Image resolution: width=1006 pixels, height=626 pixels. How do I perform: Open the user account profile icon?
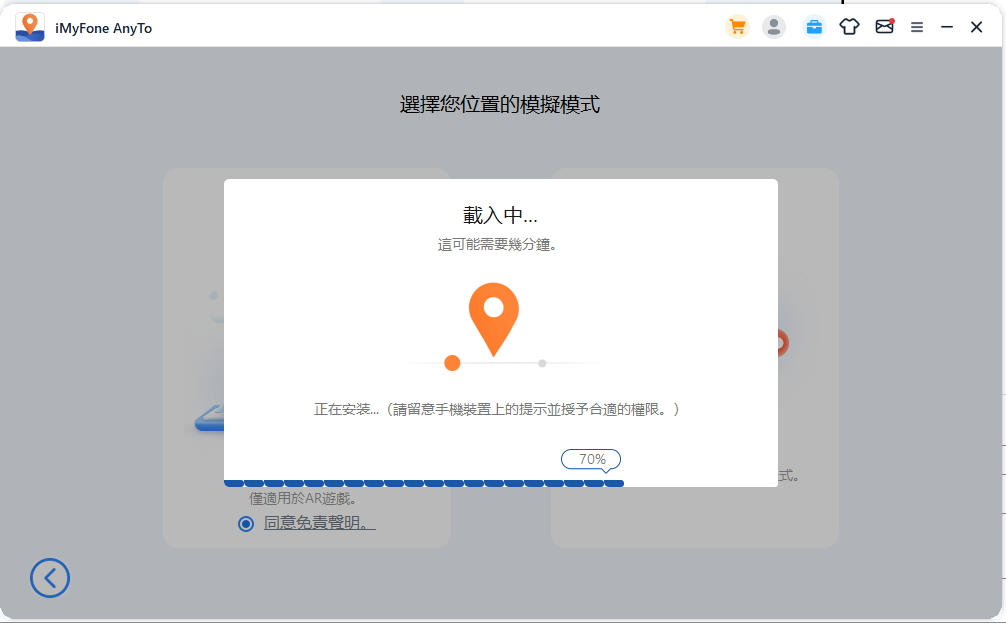click(774, 27)
